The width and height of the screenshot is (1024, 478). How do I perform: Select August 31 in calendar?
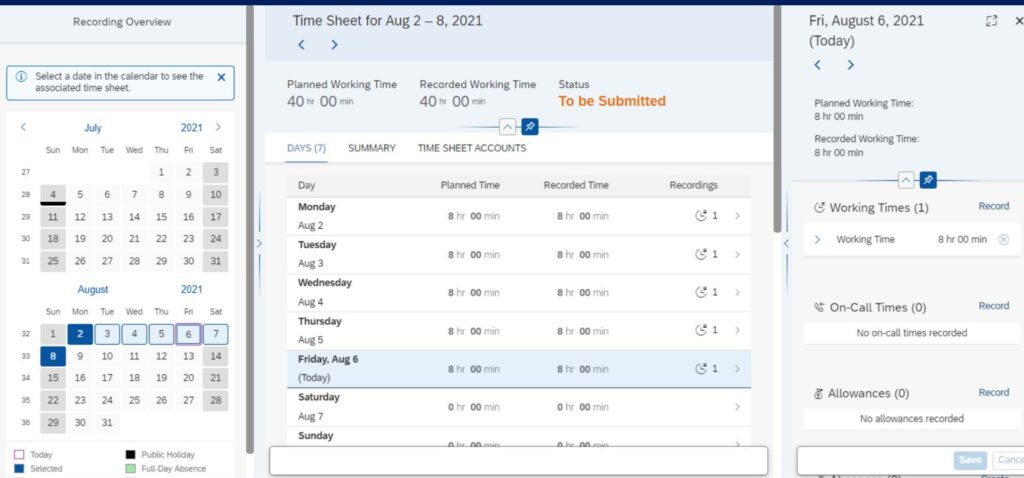pyautogui.click(x=107, y=422)
